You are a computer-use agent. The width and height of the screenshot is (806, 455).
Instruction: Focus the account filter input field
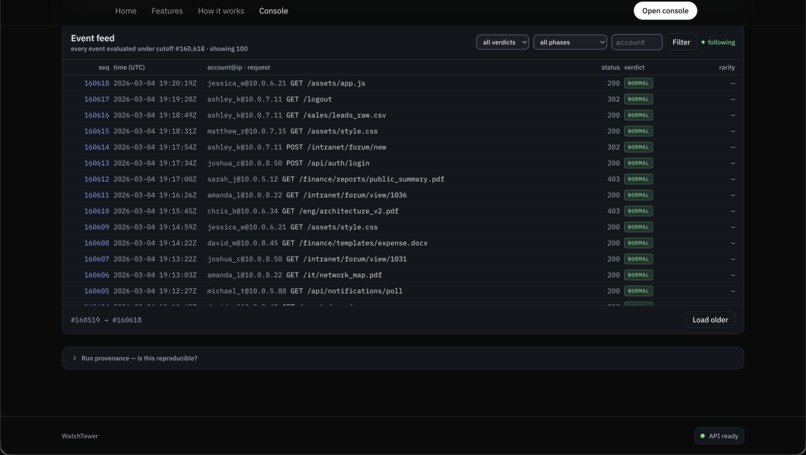[636, 42]
